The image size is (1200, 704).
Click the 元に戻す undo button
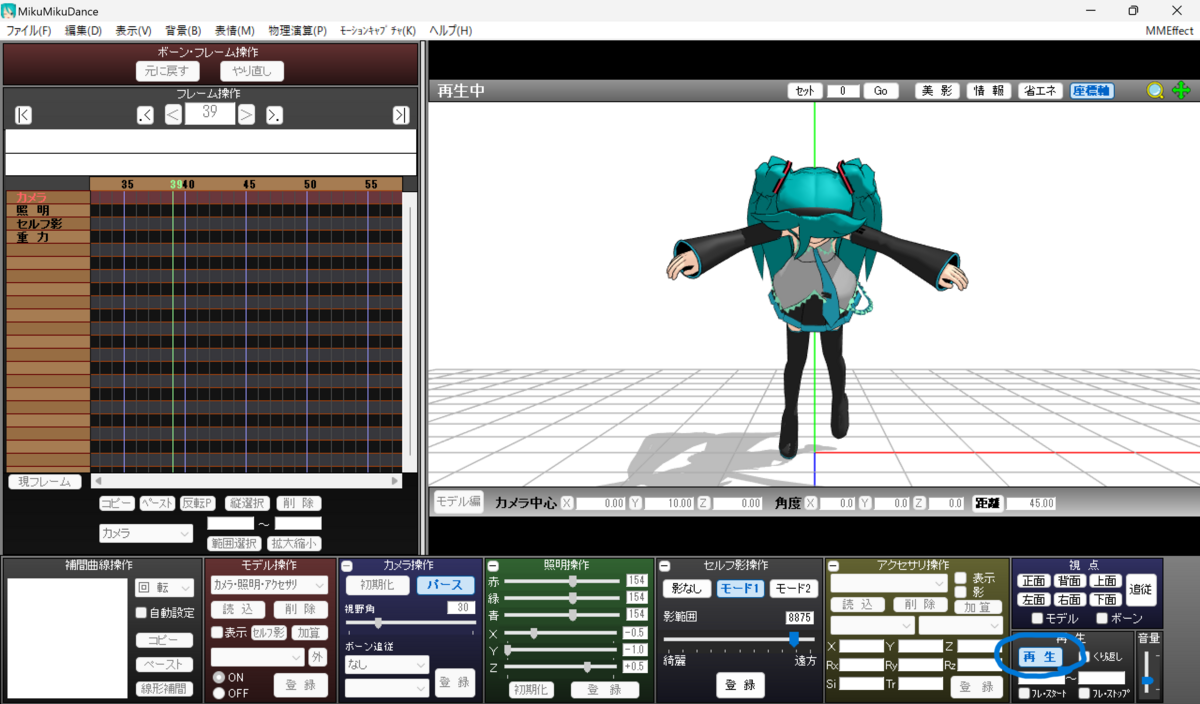coord(168,71)
